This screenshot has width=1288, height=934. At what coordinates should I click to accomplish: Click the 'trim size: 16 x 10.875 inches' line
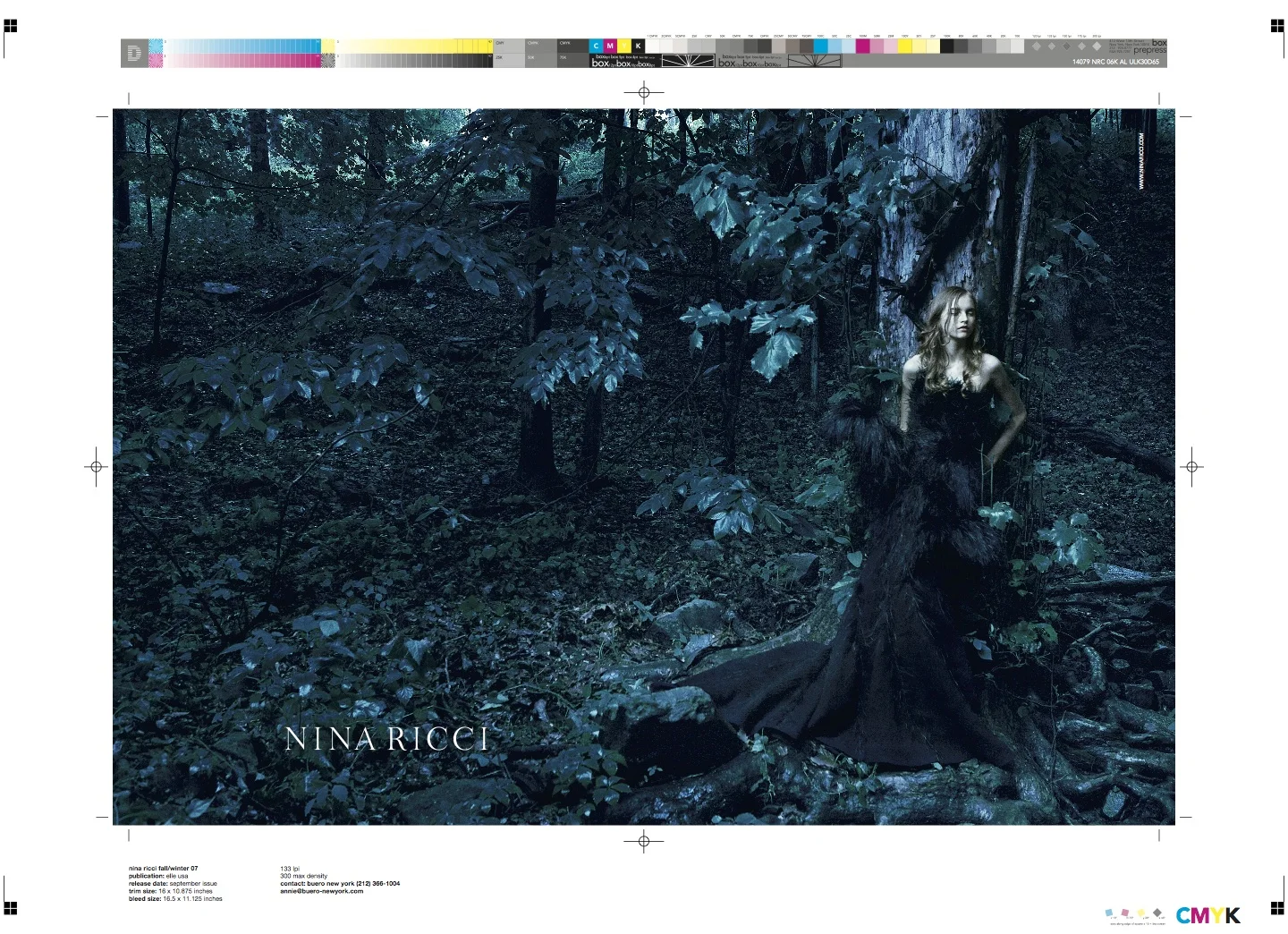(x=171, y=891)
